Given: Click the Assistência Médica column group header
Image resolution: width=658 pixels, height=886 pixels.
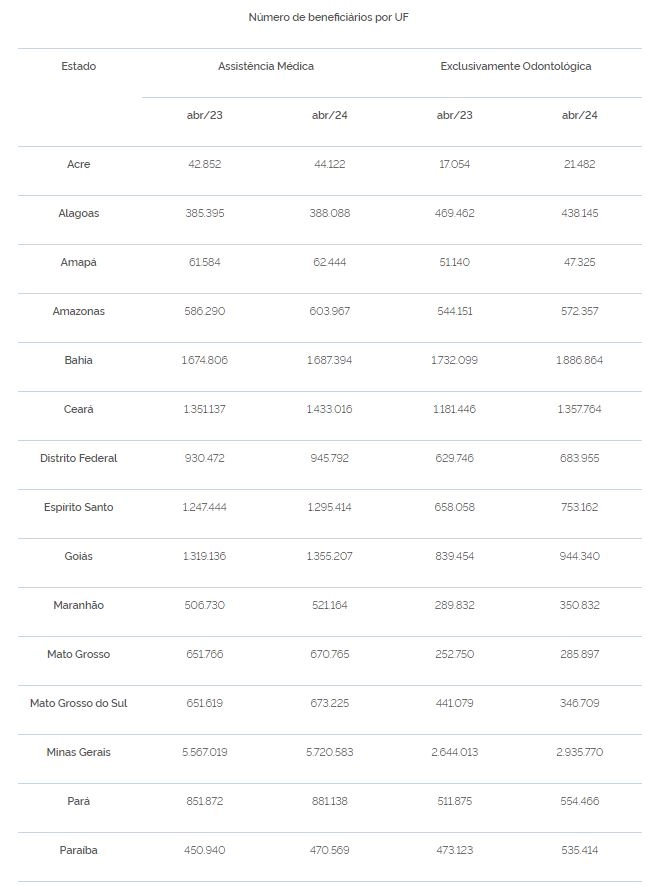Looking at the screenshot, I should coord(266,66).
